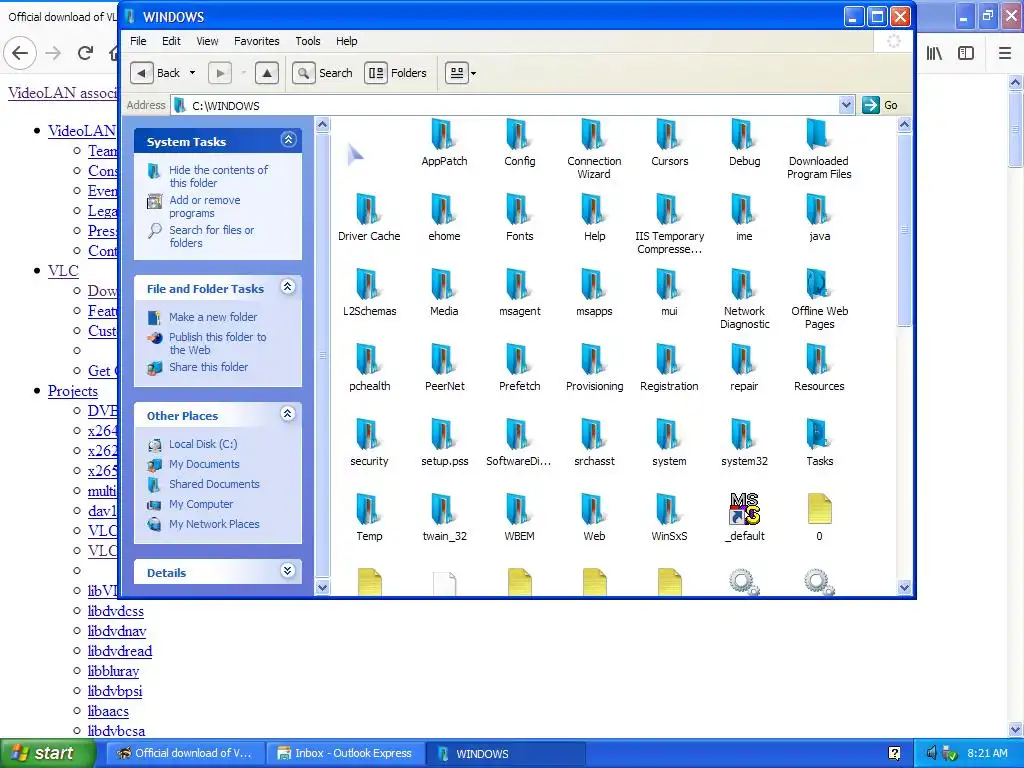Click the Views toolbar icon
Image resolution: width=1024 pixels, height=768 pixels.
click(456, 73)
